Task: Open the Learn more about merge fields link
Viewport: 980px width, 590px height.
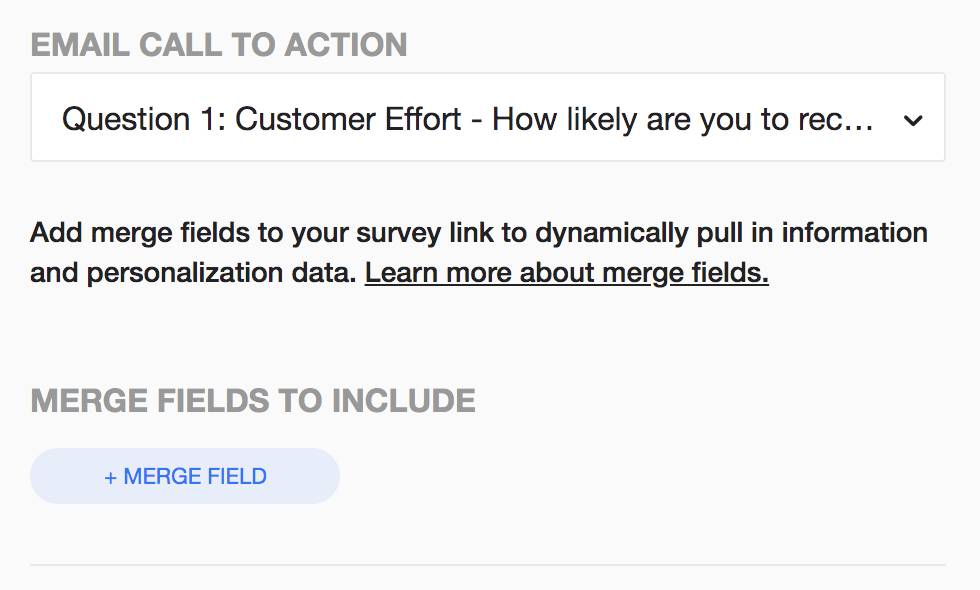Action: 566,273
